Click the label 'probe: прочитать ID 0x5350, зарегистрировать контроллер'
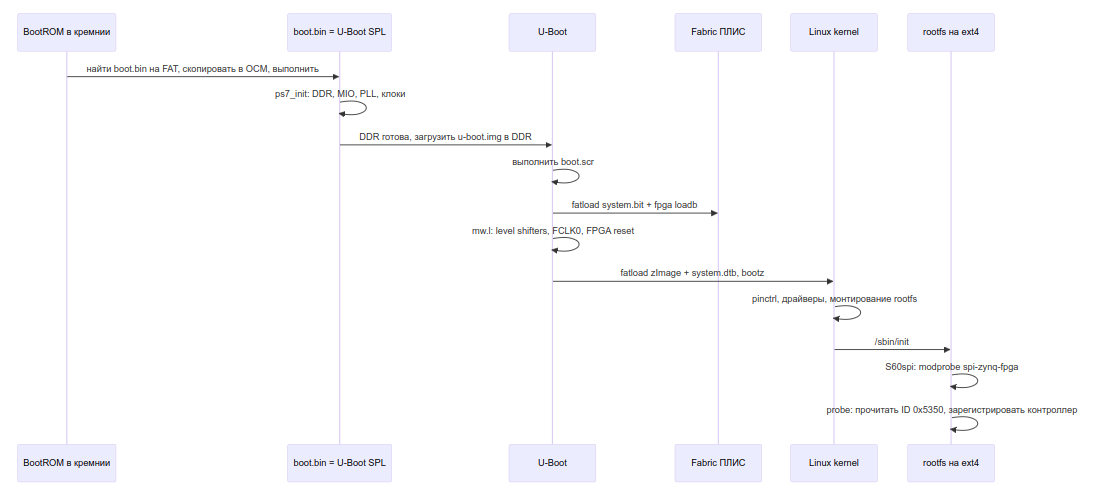Viewport: 1101px width, 496px height. click(x=951, y=410)
